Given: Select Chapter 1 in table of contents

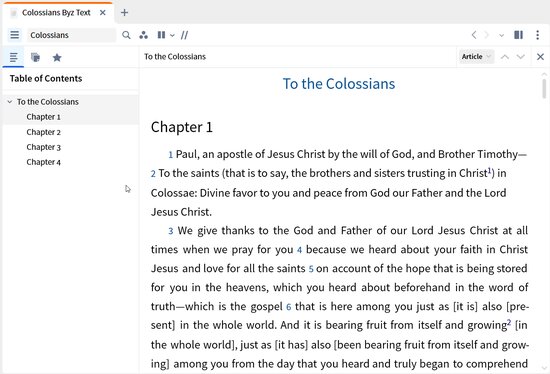Looking at the screenshot, I should point(43,117).
